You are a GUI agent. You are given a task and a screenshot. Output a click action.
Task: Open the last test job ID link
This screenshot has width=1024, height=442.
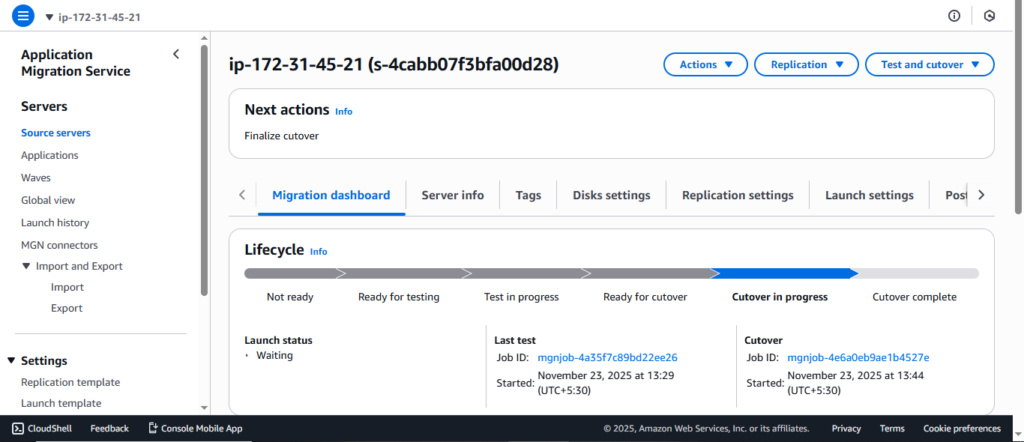[x=607, y=357]
